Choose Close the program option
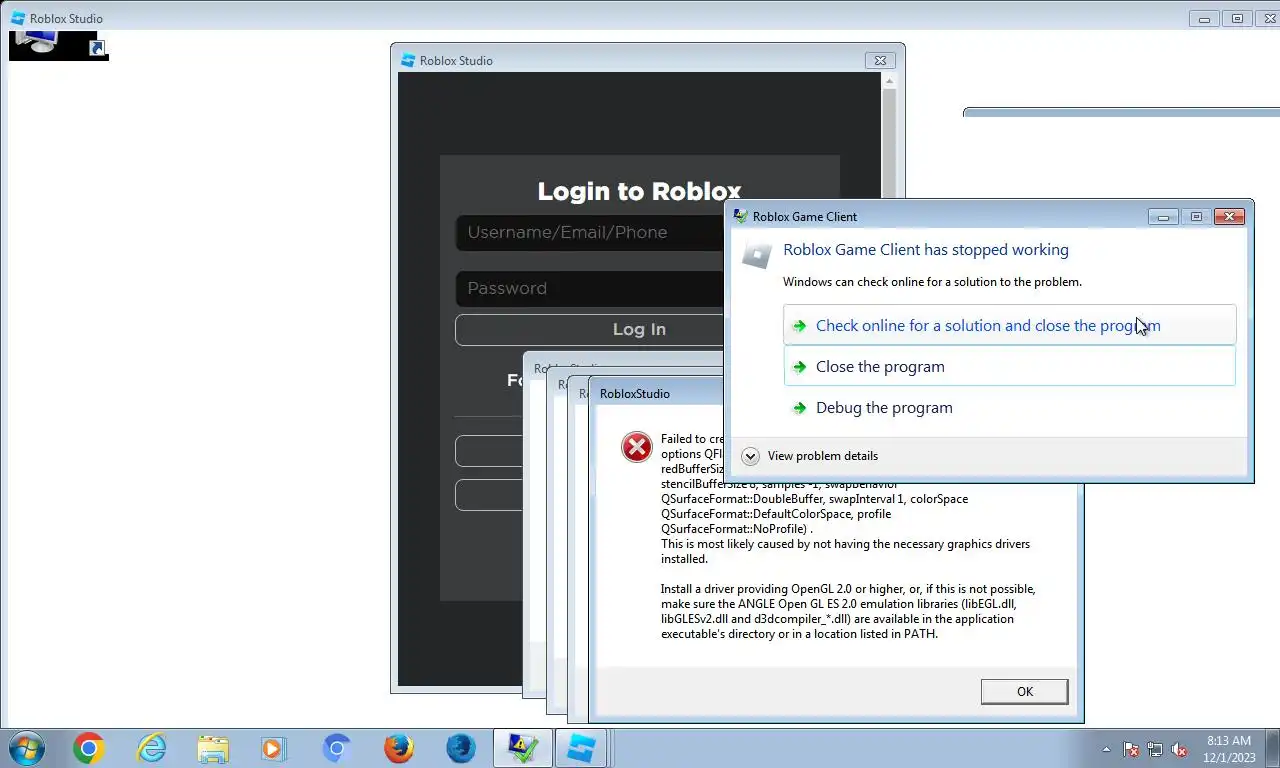The height and width of the screenshot is (768, 1280). click(1010, 366)
